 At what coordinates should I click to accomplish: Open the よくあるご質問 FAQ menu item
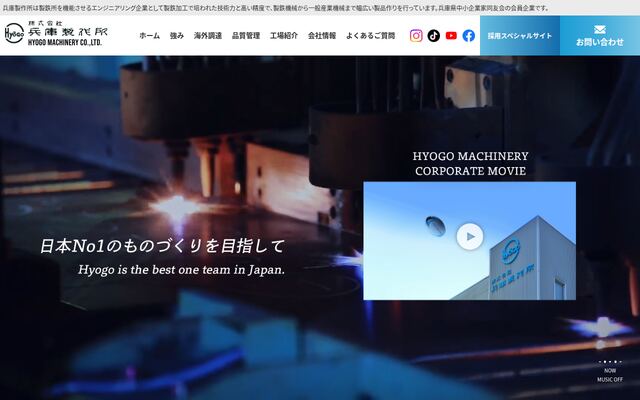[x=370, y=36]
